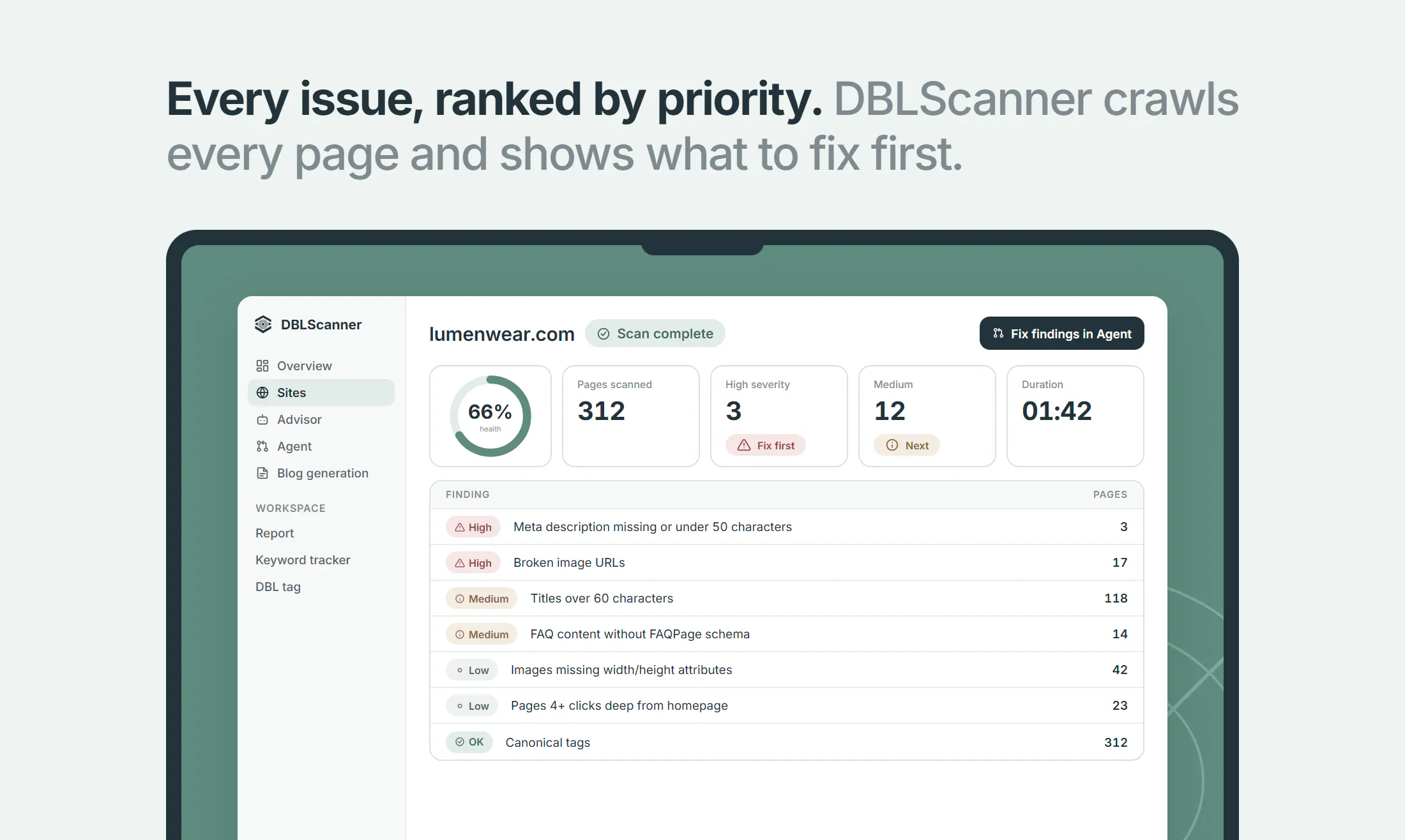Viewport: 1405px width, 840px height.
Task: Click the OK badge on Canonical tags row
Action: (469, 742)
